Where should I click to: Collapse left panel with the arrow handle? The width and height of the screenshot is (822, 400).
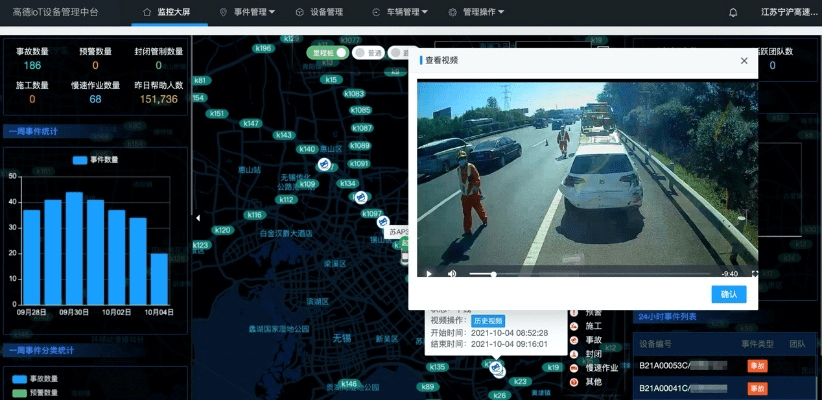pyautogui.click(x=197, y=218)
